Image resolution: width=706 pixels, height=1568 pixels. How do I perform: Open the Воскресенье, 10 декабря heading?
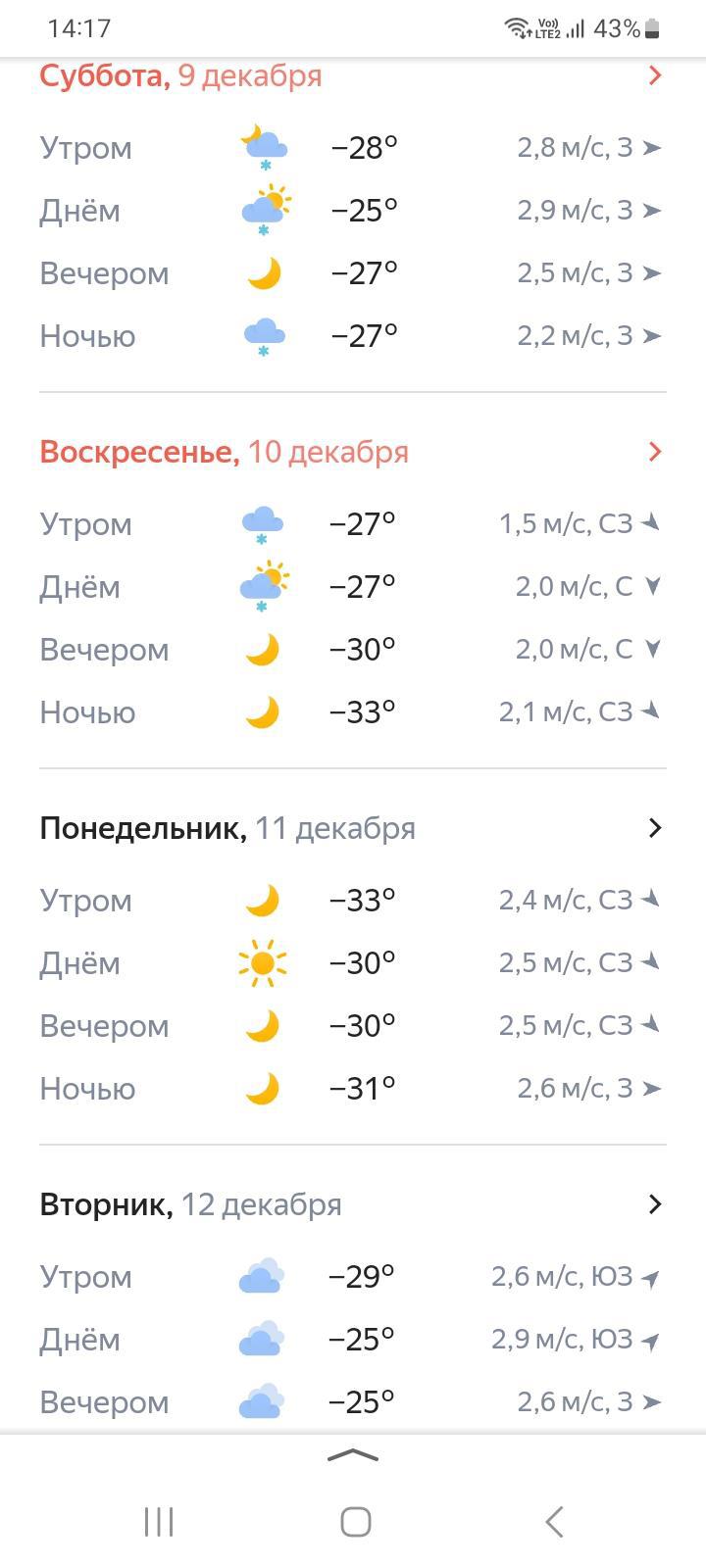[x=224, y=452]
